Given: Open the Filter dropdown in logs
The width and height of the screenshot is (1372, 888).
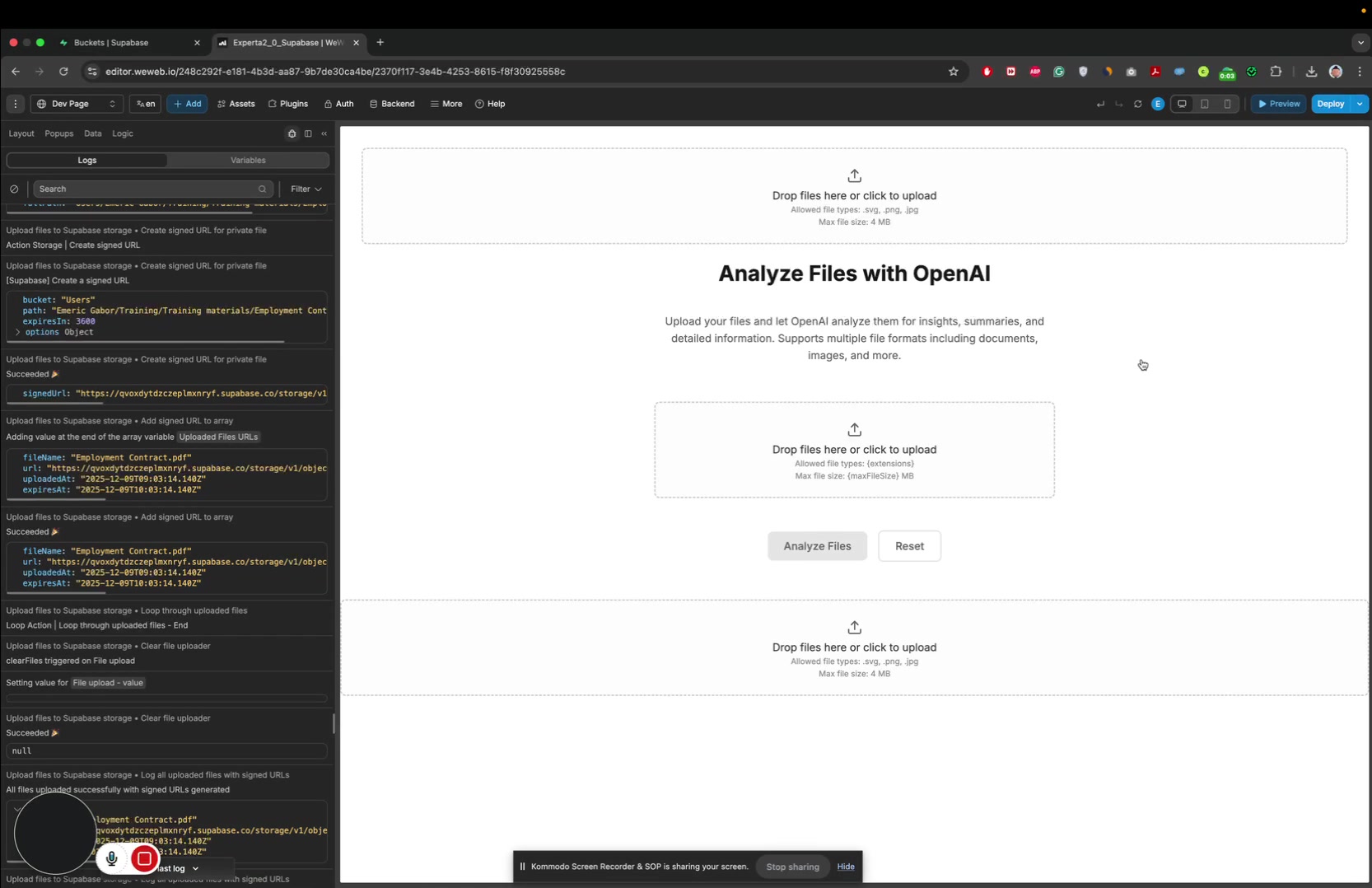Looking at the screenshot, I should coord(306,189).
